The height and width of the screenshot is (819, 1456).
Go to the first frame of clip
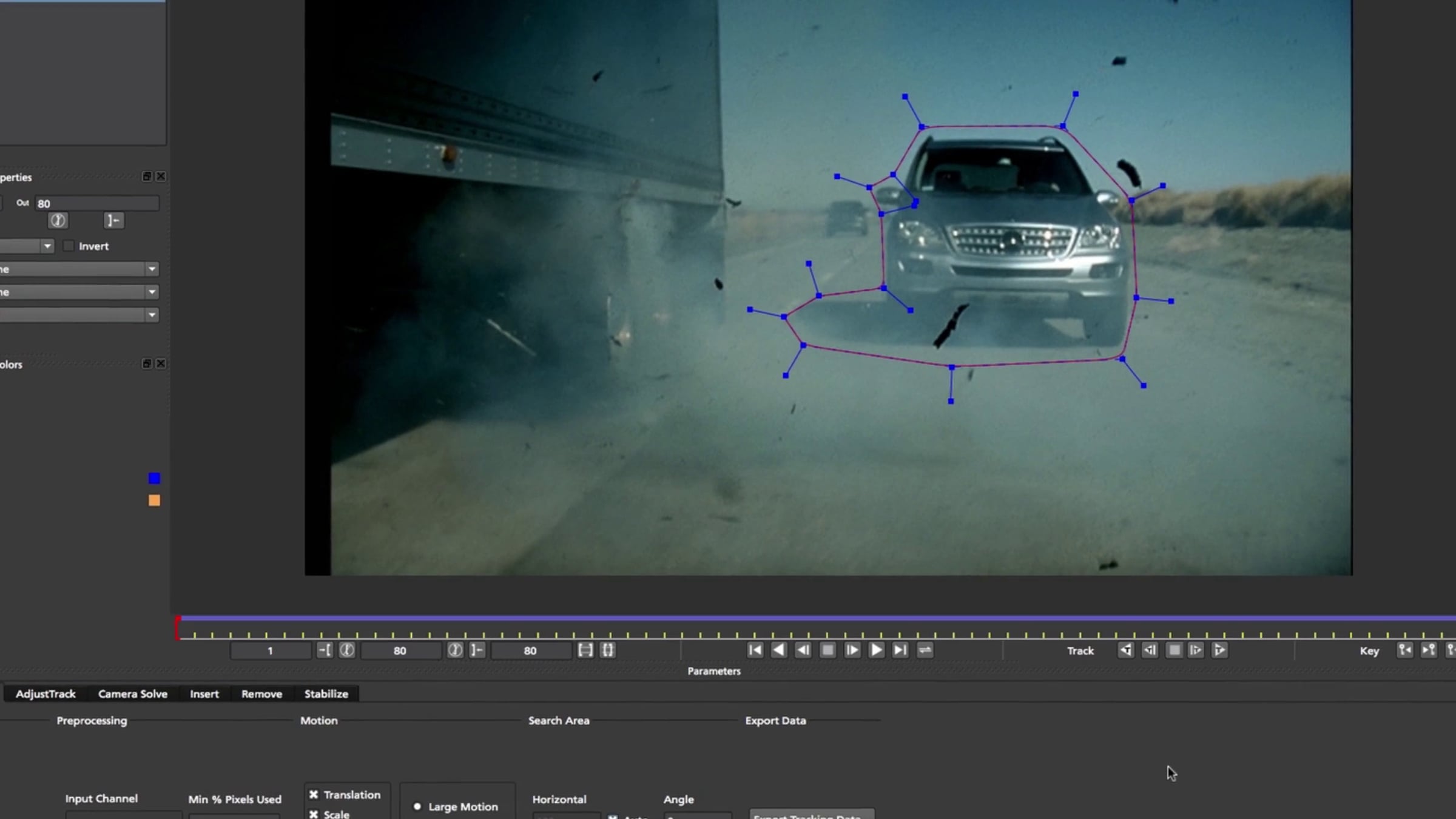[x=755, y=650]
